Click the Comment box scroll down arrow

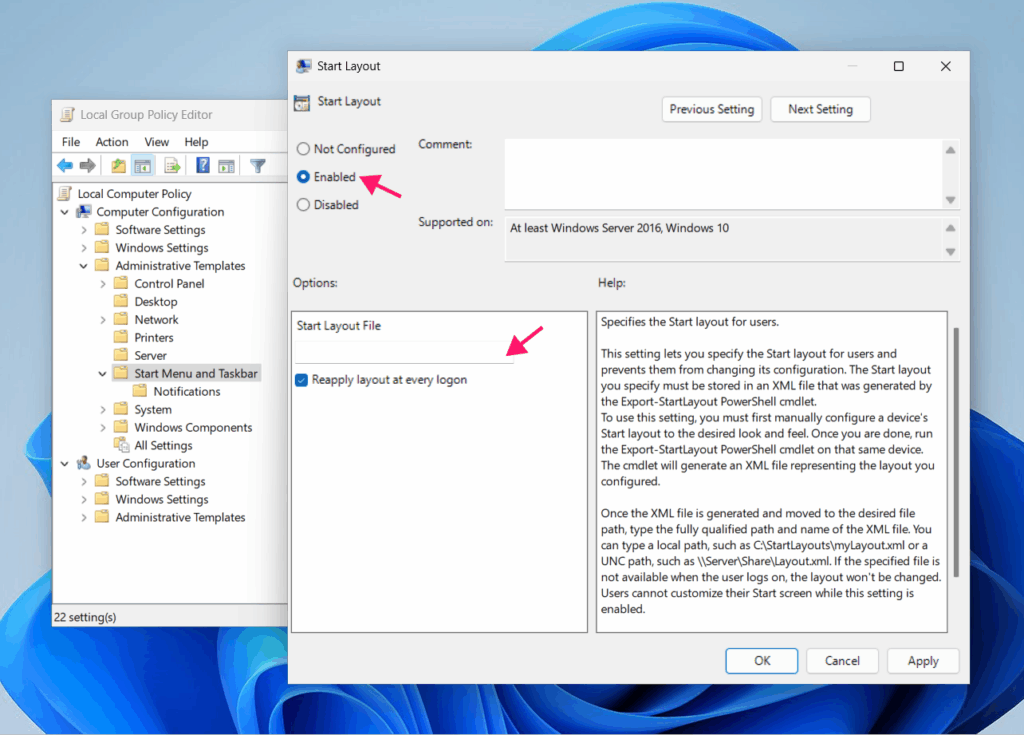951,200
